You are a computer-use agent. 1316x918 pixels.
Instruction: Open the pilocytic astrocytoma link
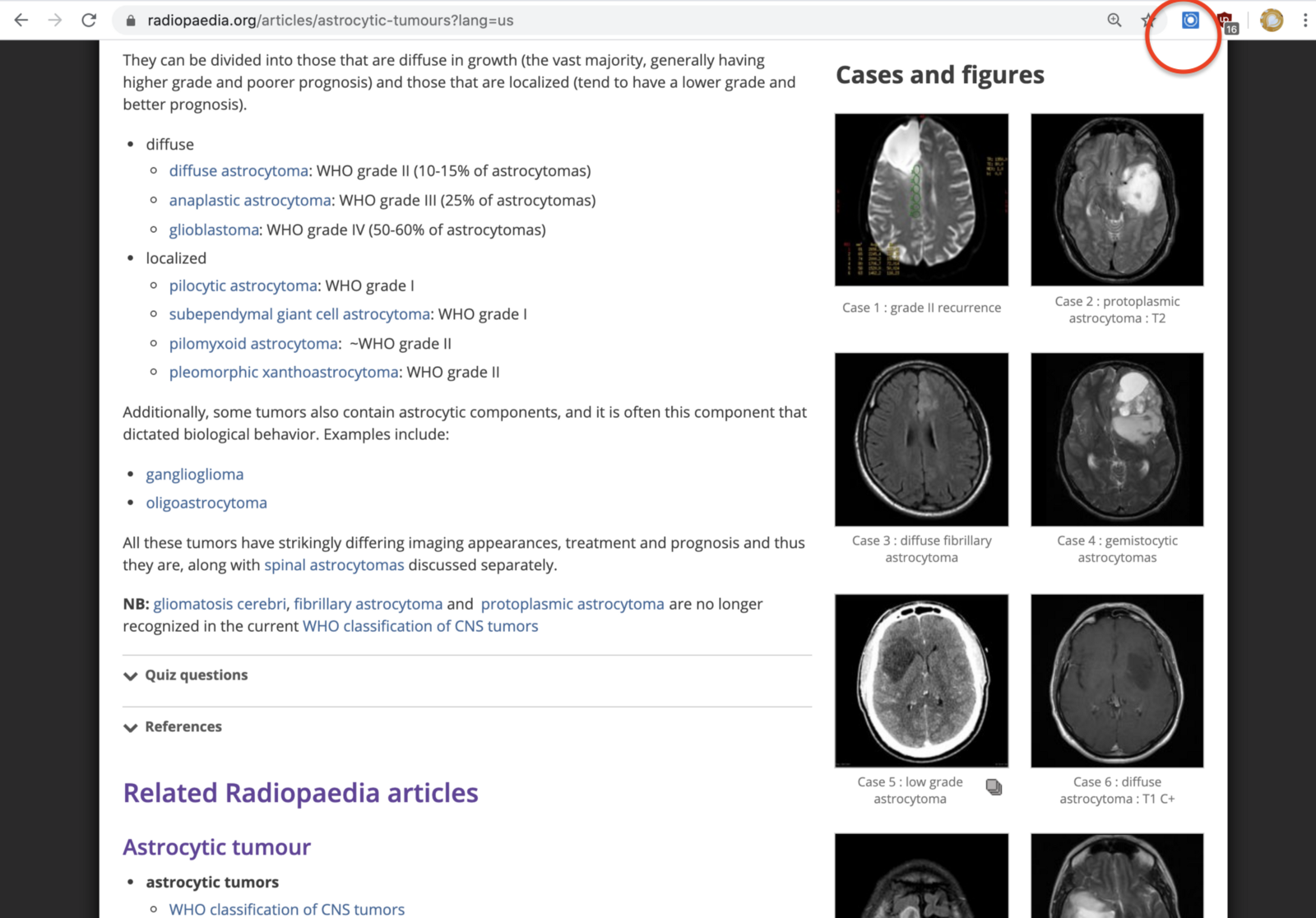[243, 286]
